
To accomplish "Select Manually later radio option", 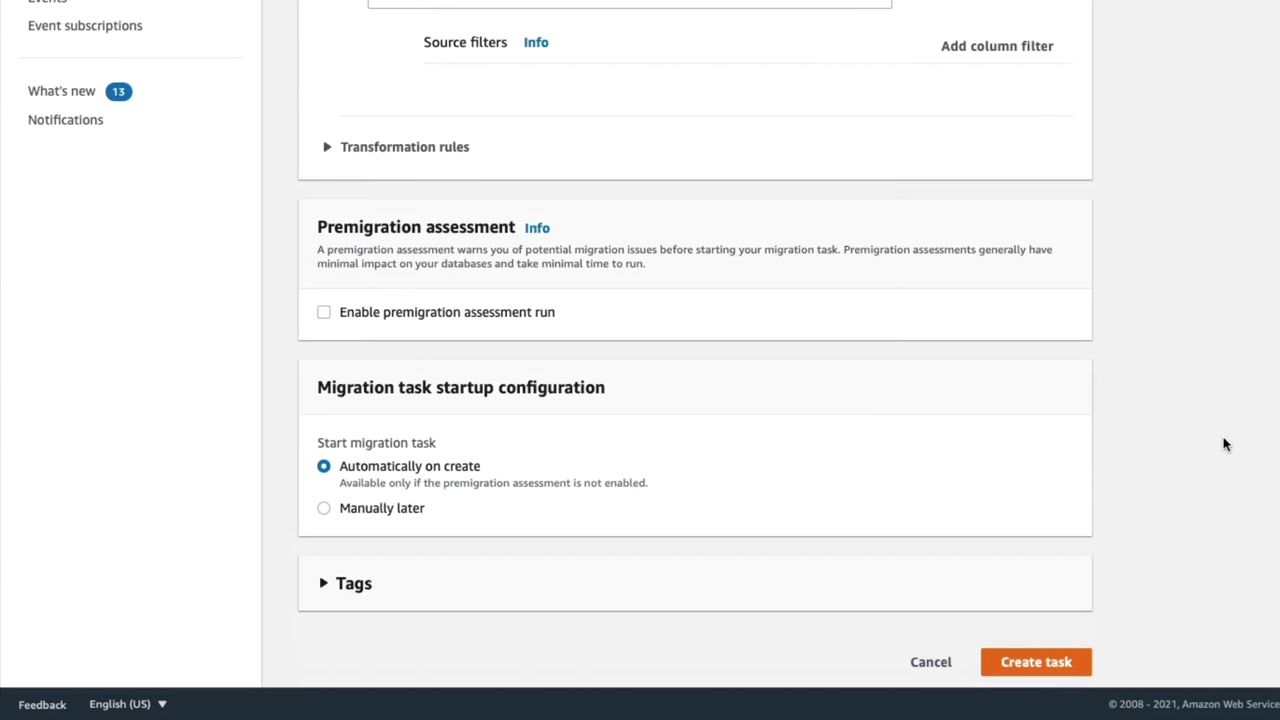I will pyautogui.click(x=324, y=508).
